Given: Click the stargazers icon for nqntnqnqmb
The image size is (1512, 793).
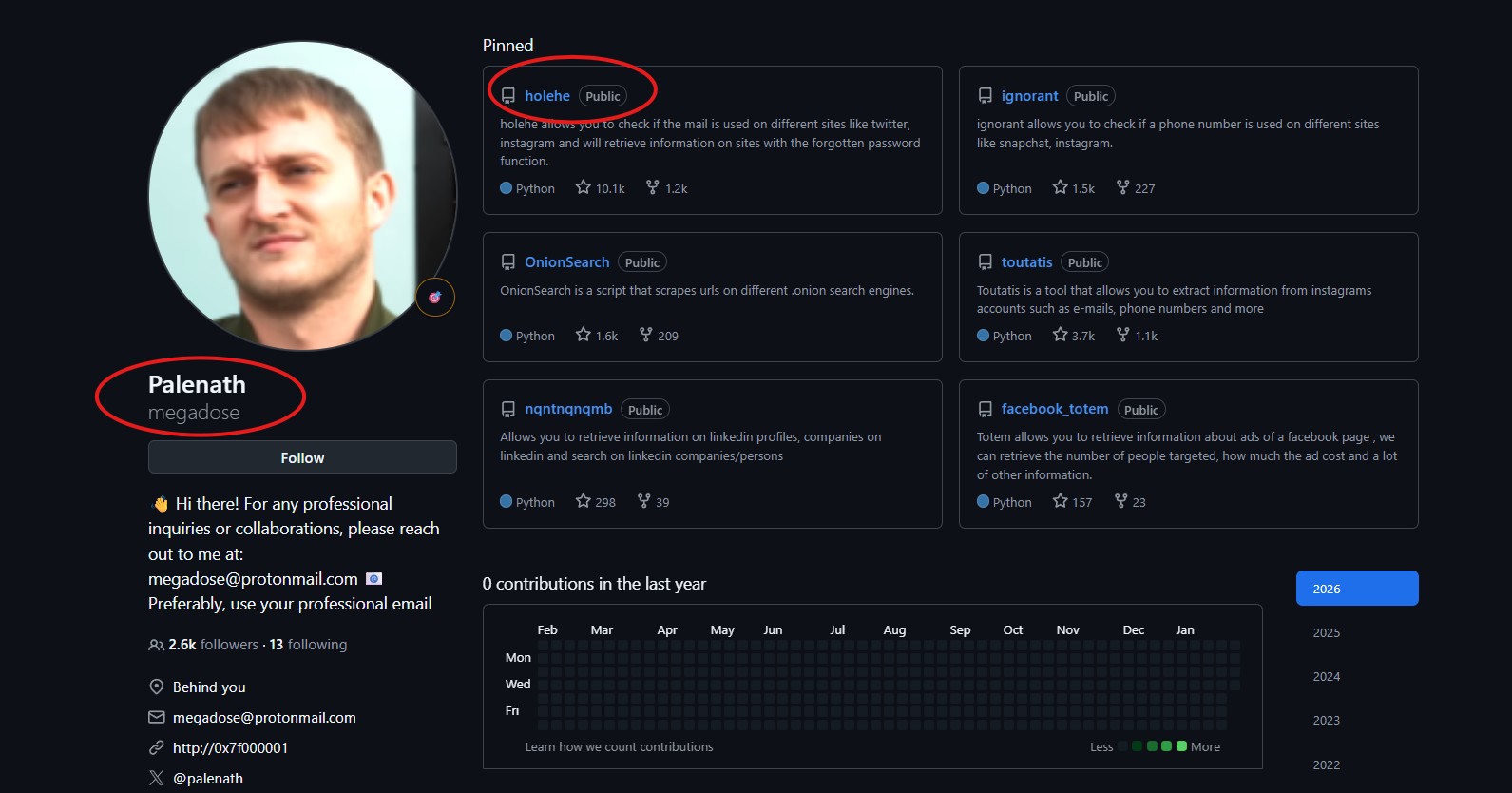Looking at the screenshot, I should tap(584, 501).
